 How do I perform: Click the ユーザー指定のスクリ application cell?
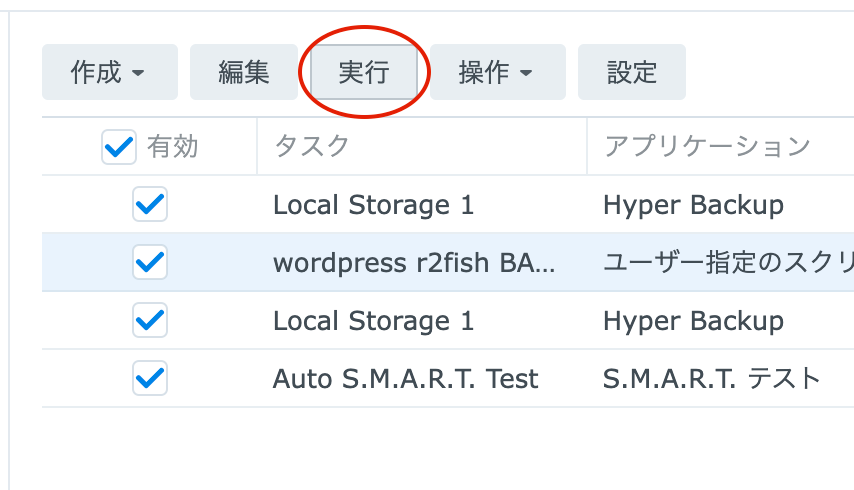[728, 263]
